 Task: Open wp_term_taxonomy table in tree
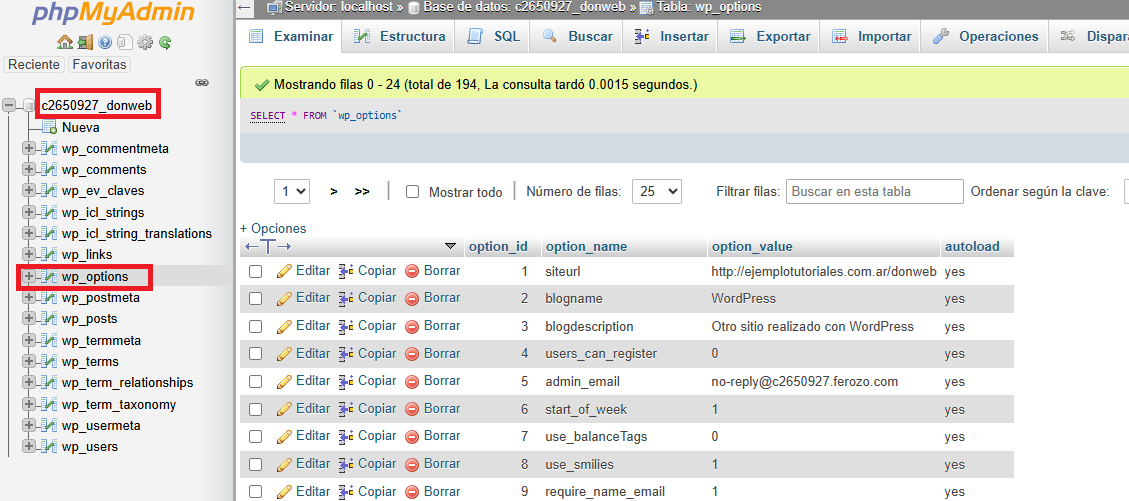(119, 405)
